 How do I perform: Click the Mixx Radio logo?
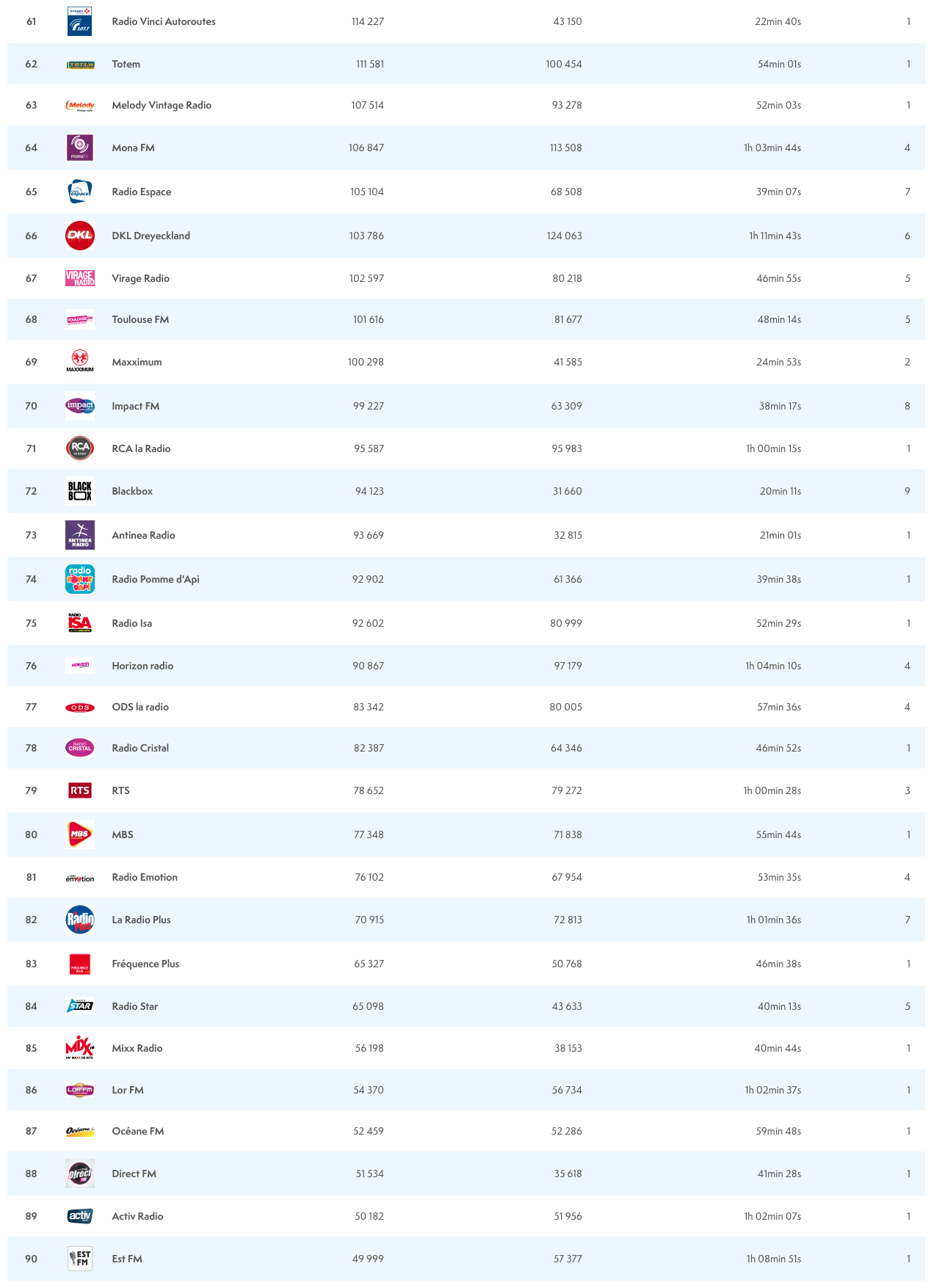pyautogui.click(x=79, y=1047)
